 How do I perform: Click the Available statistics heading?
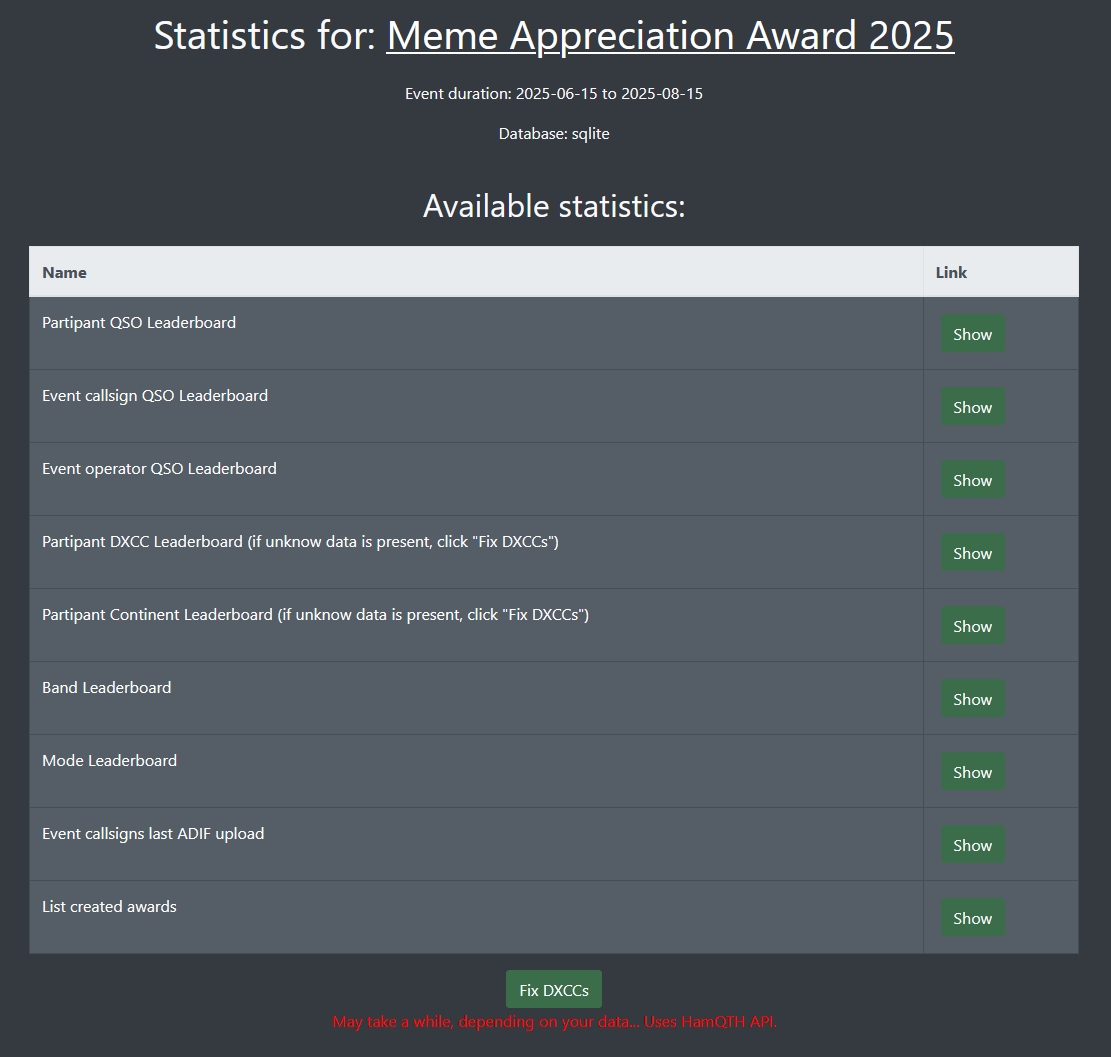click(x=554, y=206)
